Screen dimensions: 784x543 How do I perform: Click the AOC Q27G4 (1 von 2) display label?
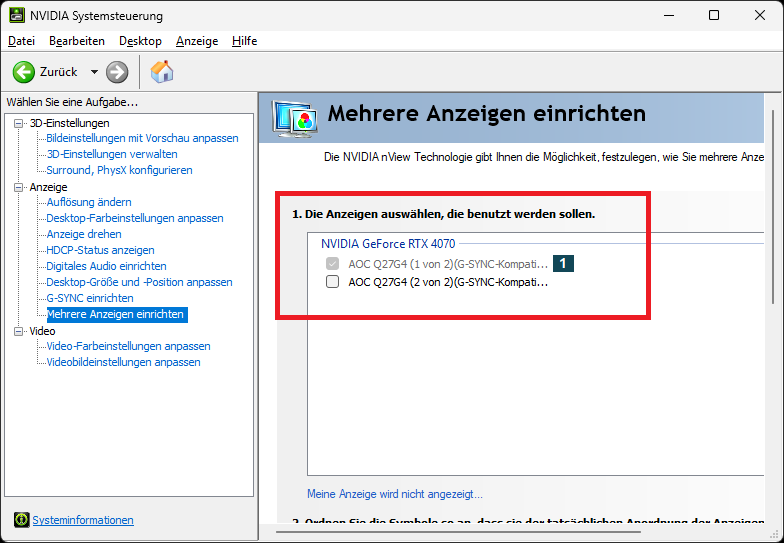pyautogui.click(x=448, y=264)
